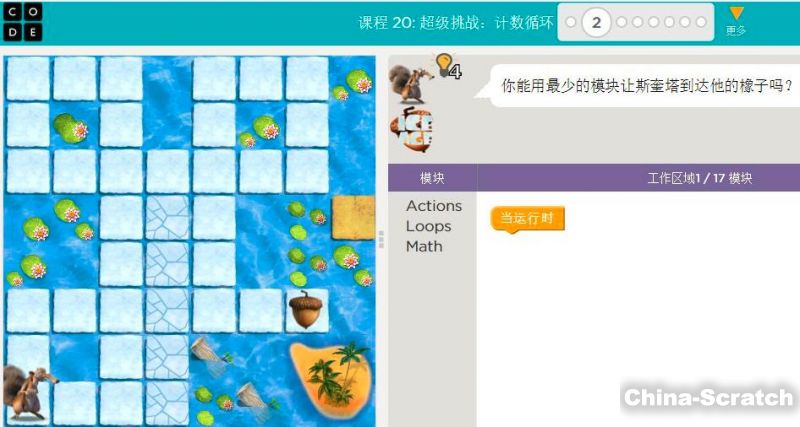Select the last level progress dot
The image size is (800, 427).
click(701, 22)
